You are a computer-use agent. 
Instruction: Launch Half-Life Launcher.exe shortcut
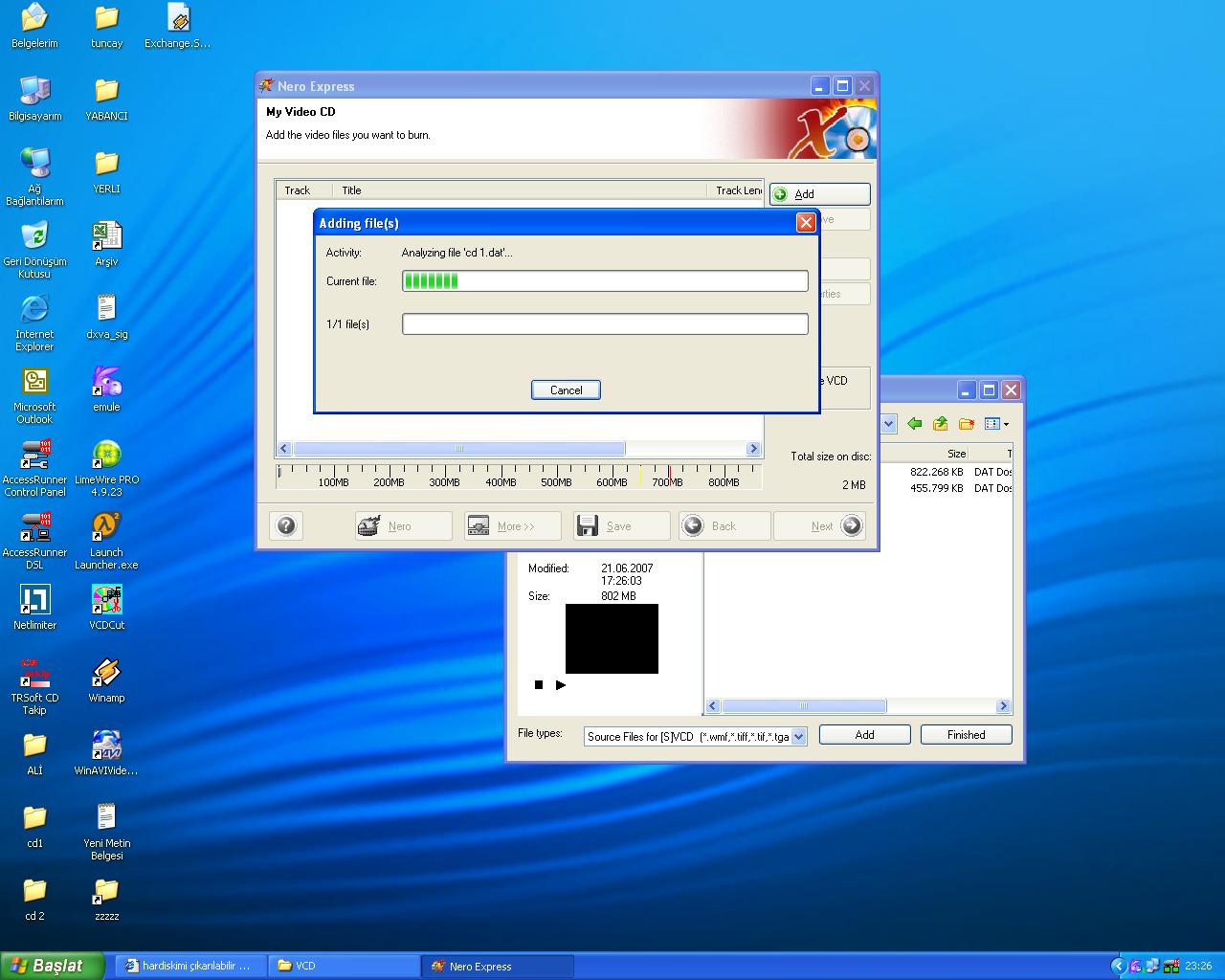click(106, 541)
